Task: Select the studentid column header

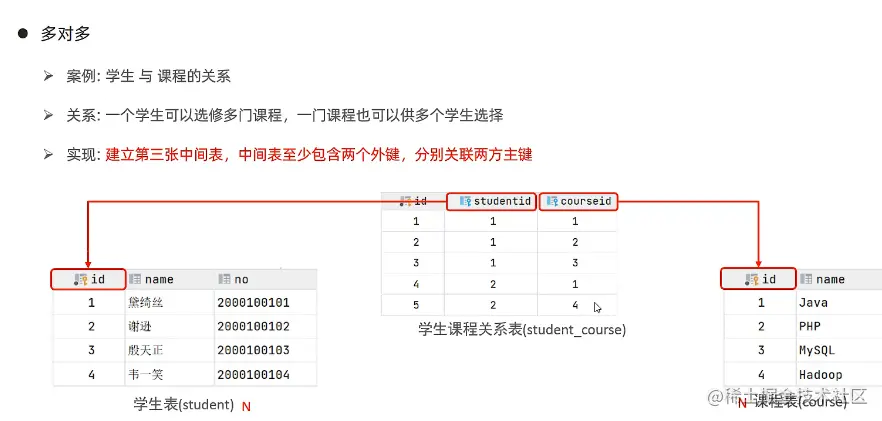Action: (x=491, y=201)
